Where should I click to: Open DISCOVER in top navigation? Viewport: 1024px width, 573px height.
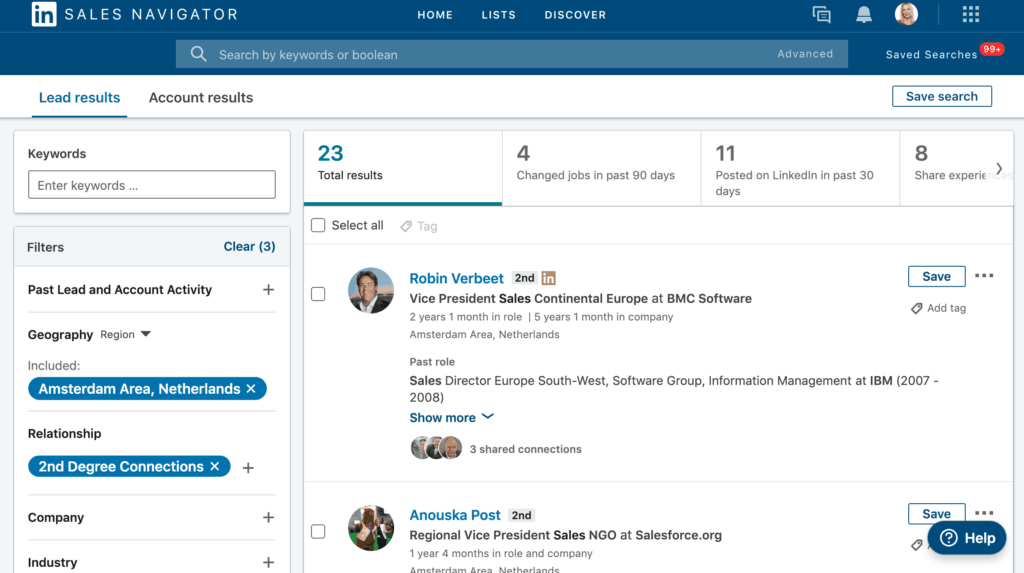575,14
